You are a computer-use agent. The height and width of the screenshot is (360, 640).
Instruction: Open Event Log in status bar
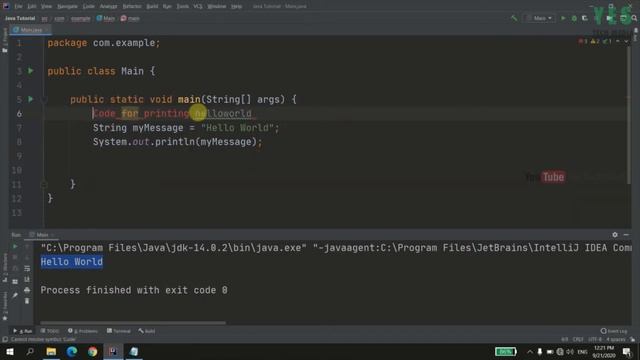614,331
